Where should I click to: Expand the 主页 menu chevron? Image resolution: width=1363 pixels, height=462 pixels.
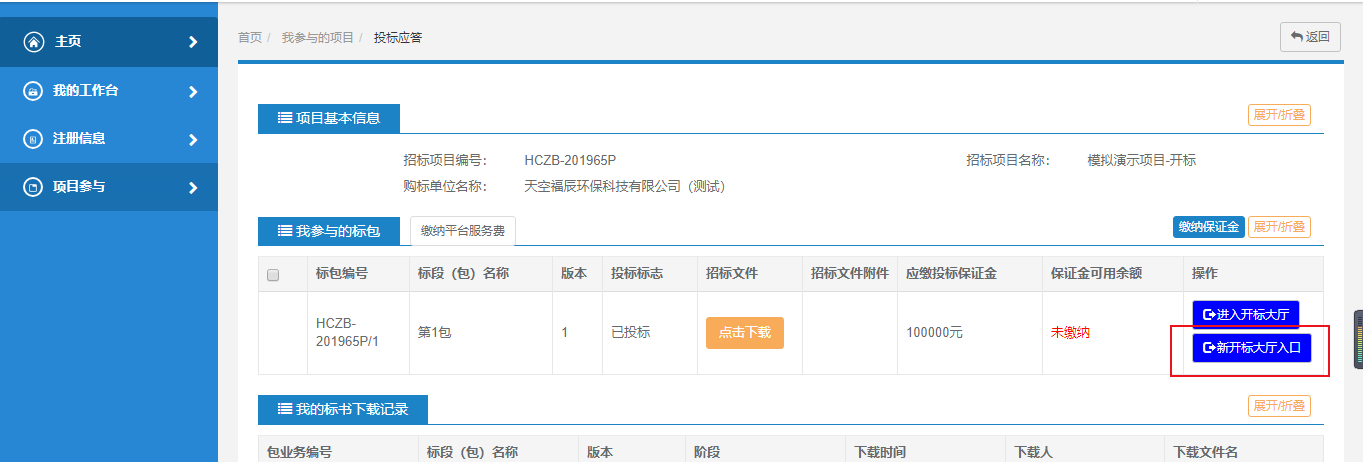click(193, 42)
